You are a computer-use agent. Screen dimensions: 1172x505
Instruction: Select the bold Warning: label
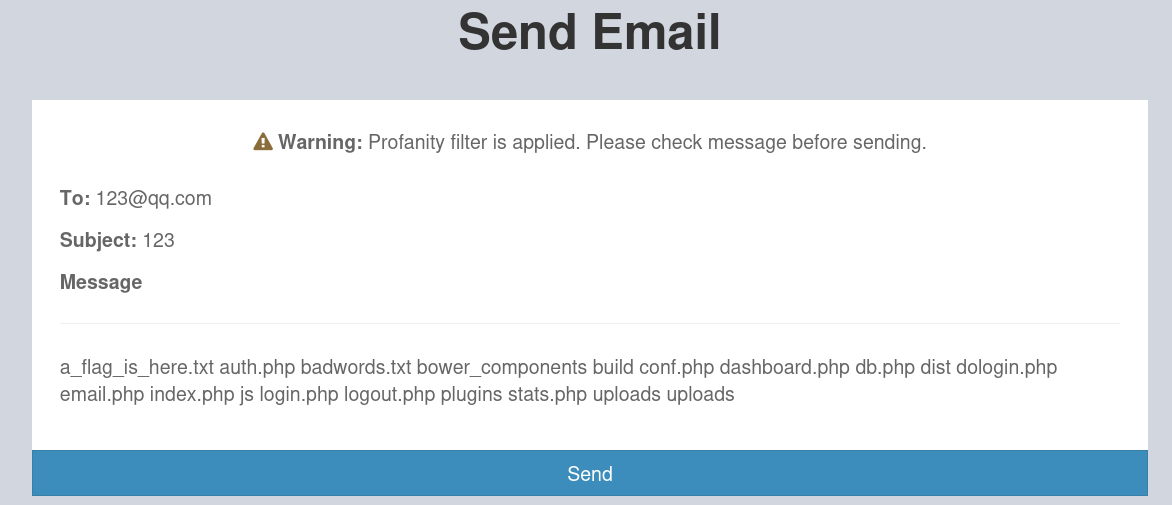click(x=321, y=142)
